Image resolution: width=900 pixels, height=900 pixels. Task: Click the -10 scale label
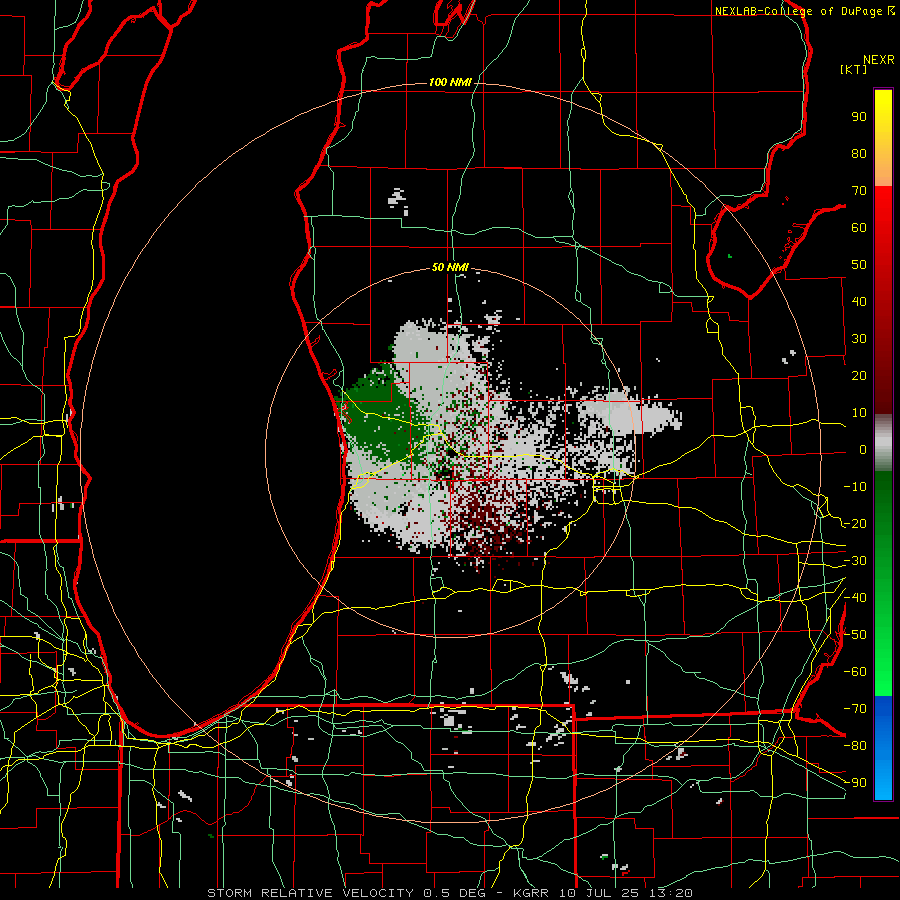point(855,487)
